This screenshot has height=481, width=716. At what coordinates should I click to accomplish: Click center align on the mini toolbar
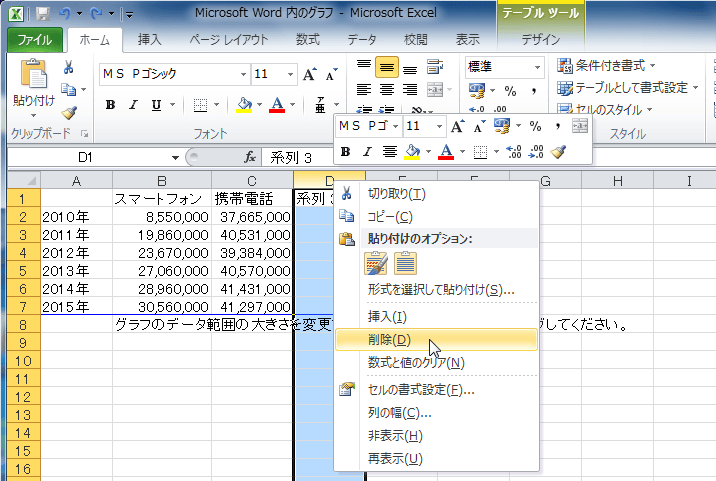[x=390, y=152]
